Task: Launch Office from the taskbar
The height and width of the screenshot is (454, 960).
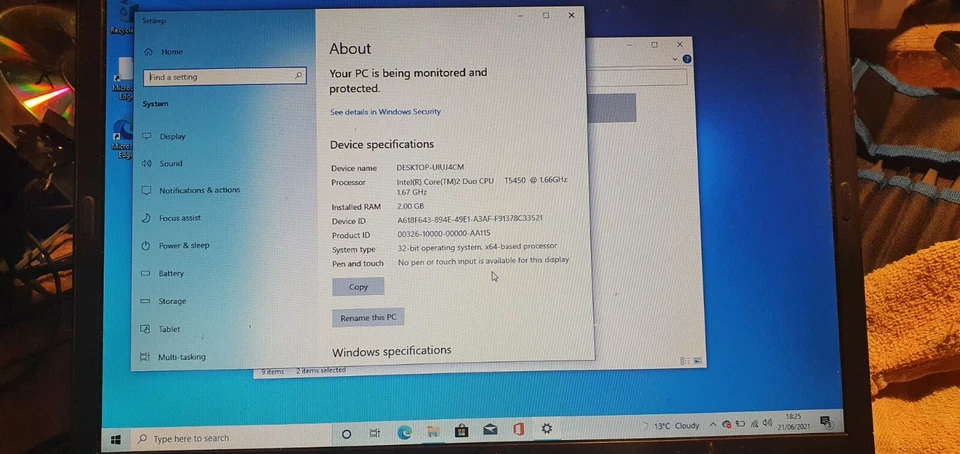Action: pos(518,430)
